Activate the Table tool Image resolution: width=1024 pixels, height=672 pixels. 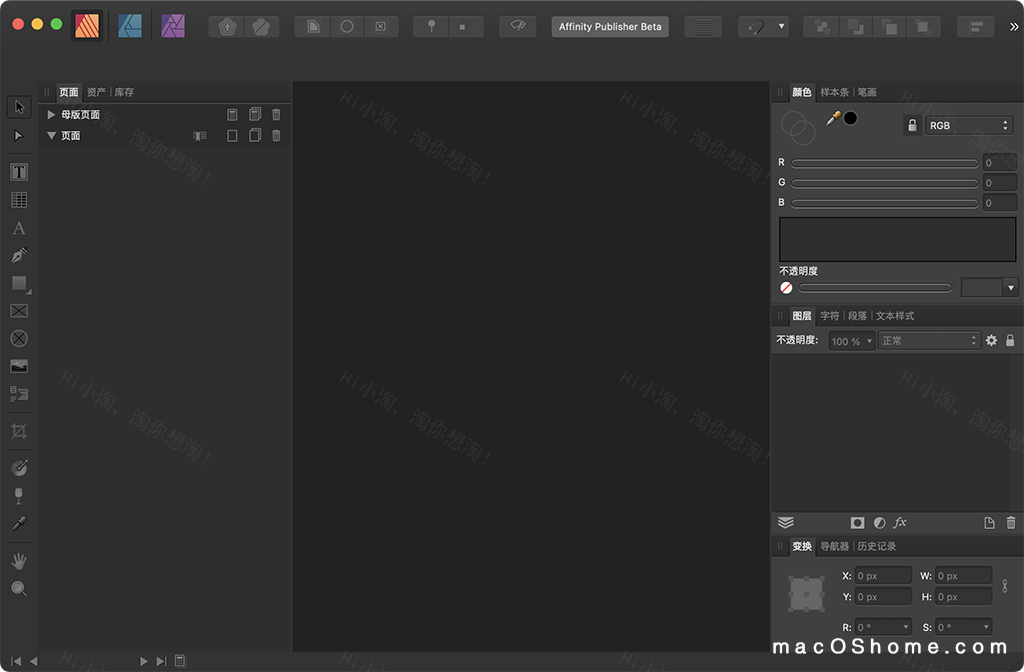click(x=19, y=199)
